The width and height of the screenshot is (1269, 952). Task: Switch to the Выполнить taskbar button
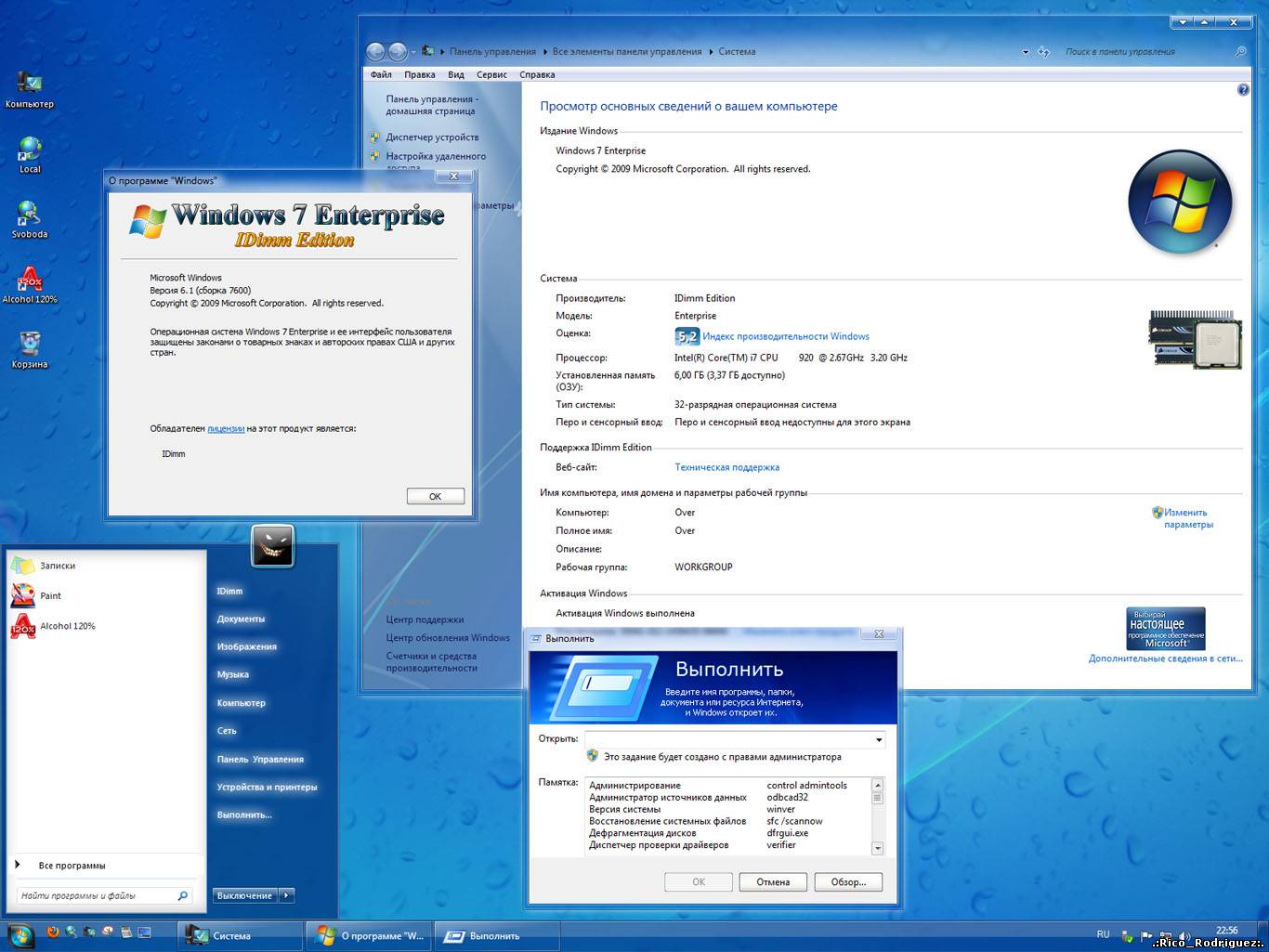497,935
